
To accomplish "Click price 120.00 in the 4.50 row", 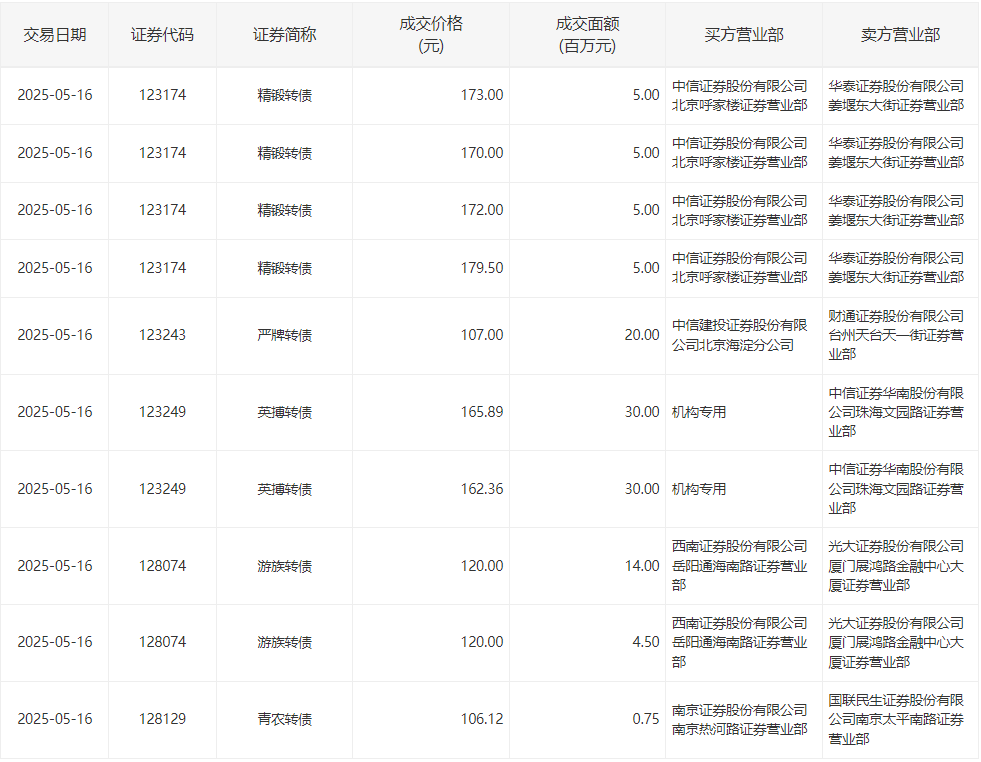I will click(482, 642).
